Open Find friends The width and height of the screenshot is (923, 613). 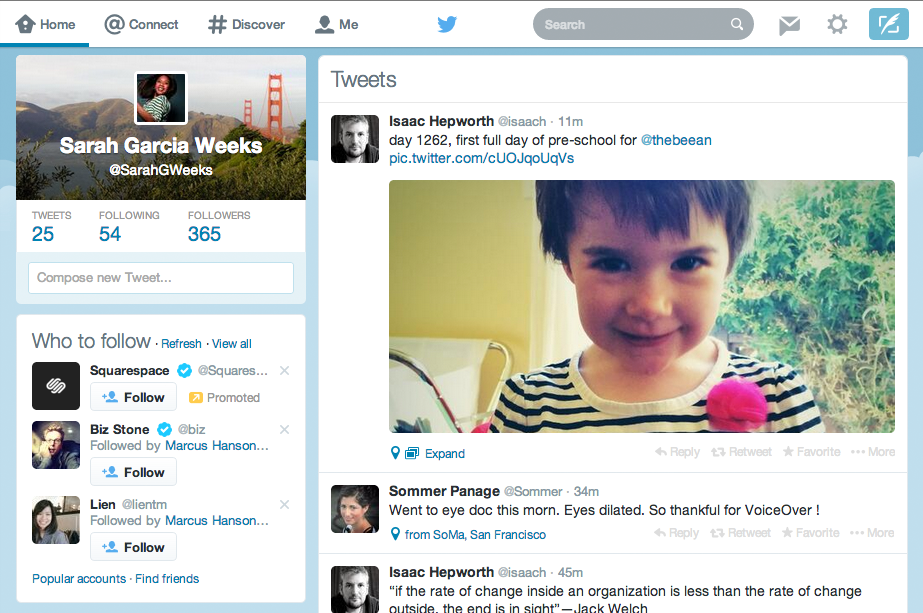click(167, 579)
